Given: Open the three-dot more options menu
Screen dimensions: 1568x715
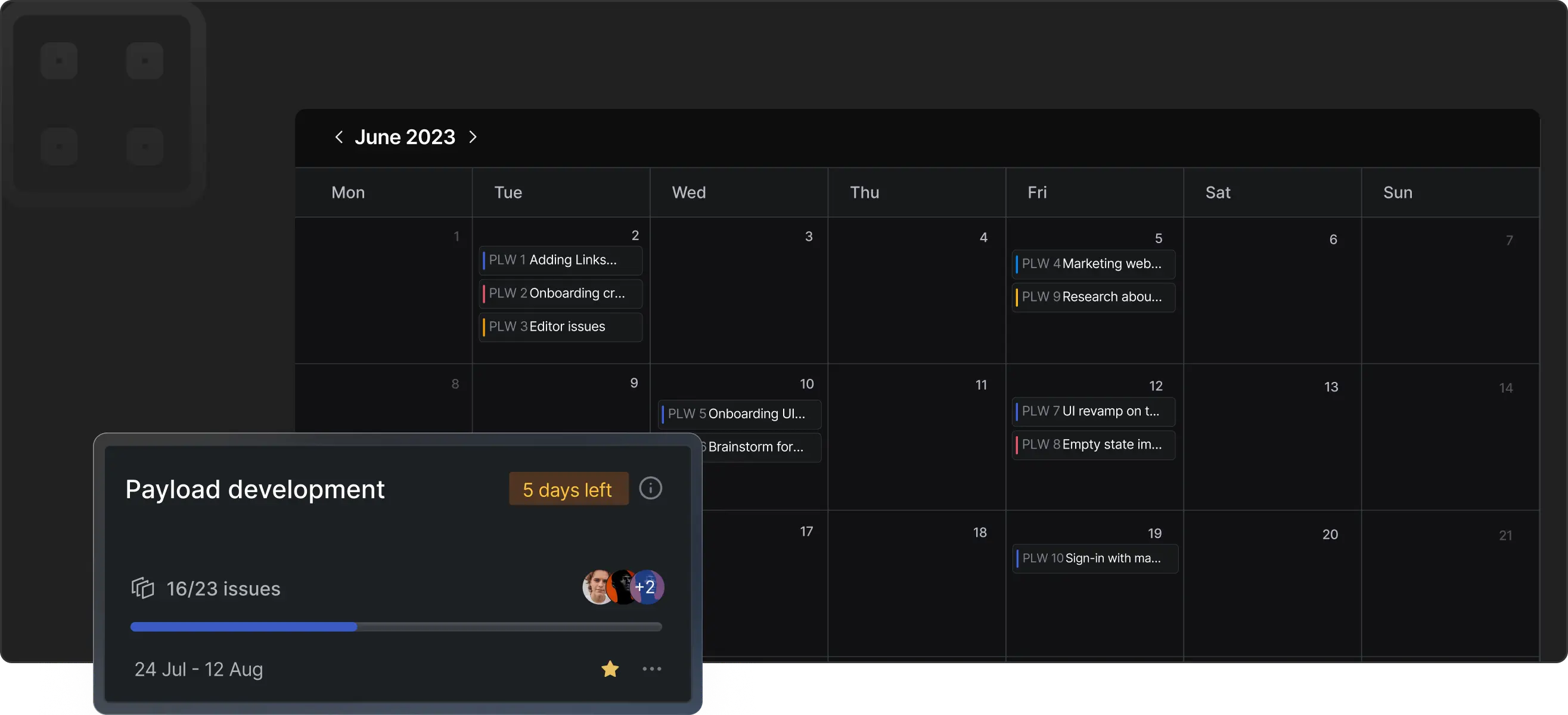Looking at the screenshot, I should pos(651,669).
